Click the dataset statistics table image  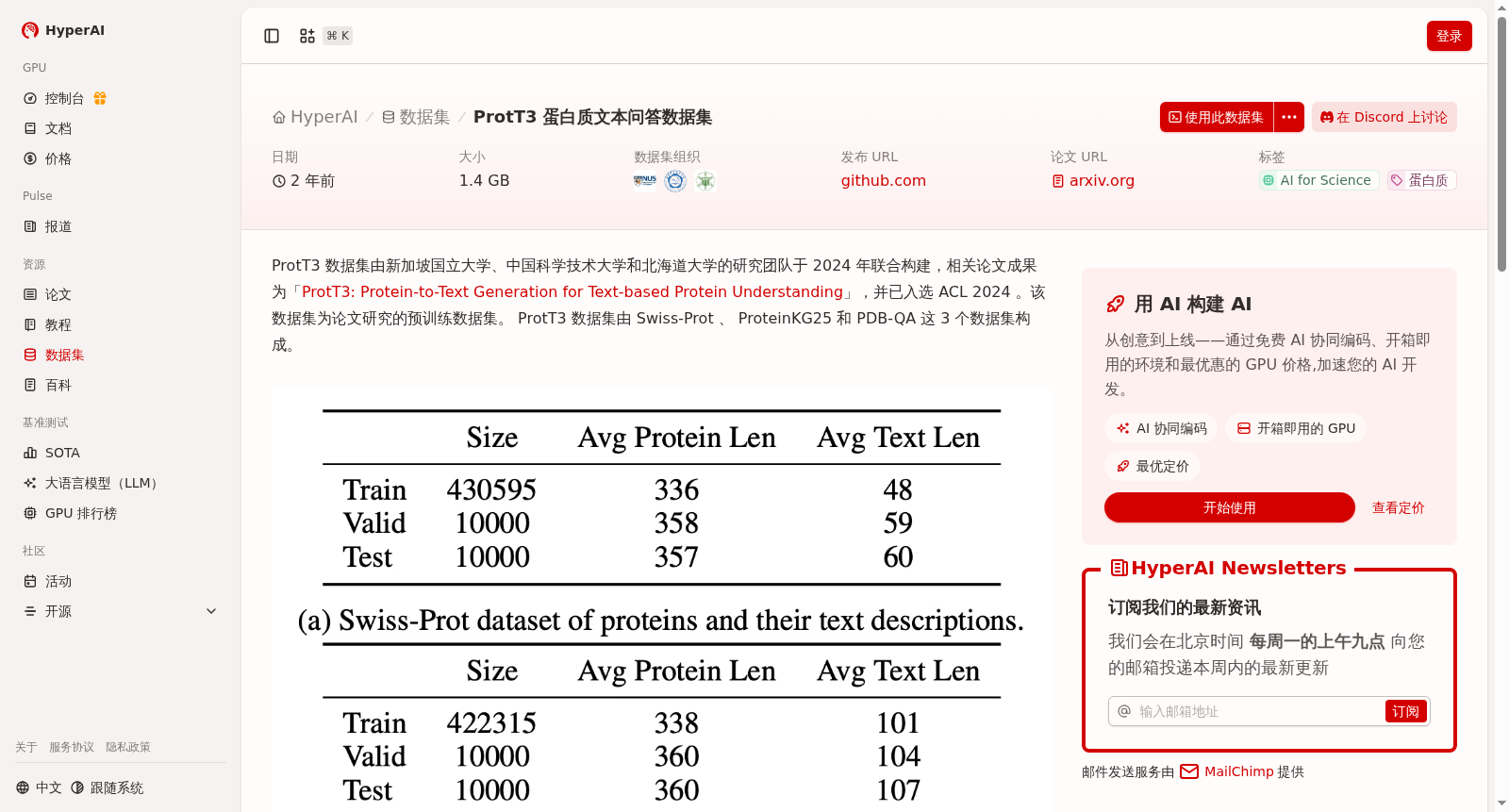click(661, 601)
